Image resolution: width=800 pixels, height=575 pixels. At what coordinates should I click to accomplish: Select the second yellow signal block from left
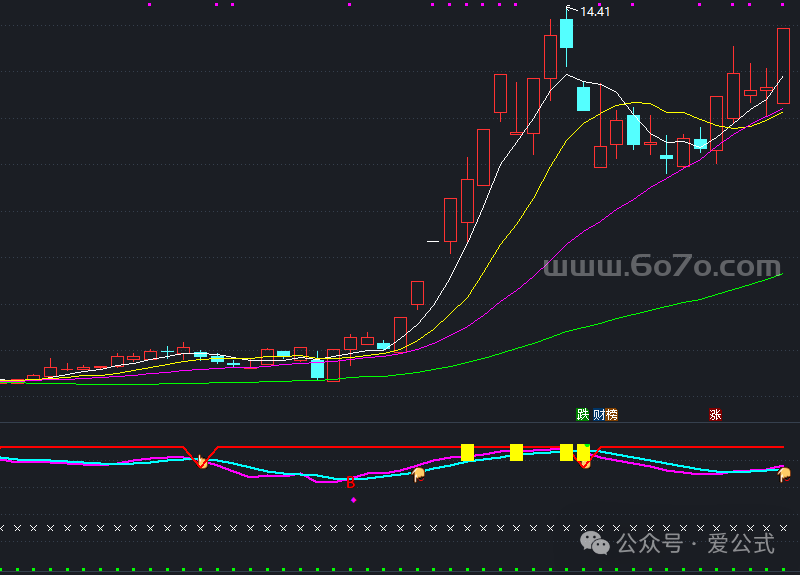pos(516,452)
